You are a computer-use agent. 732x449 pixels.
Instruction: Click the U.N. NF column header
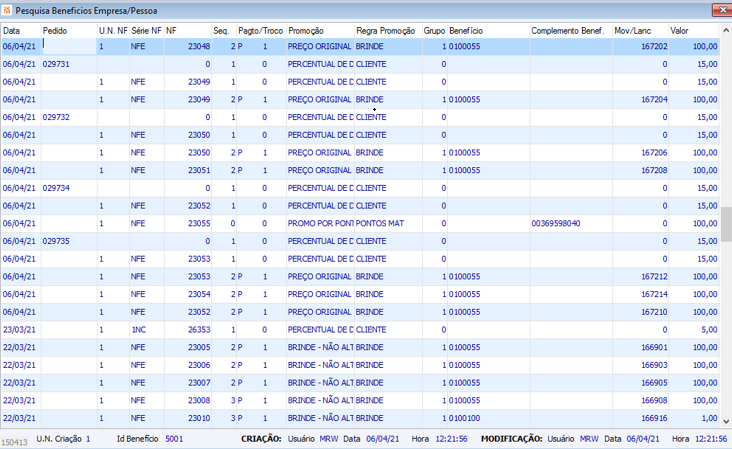(x=113, y=31)
